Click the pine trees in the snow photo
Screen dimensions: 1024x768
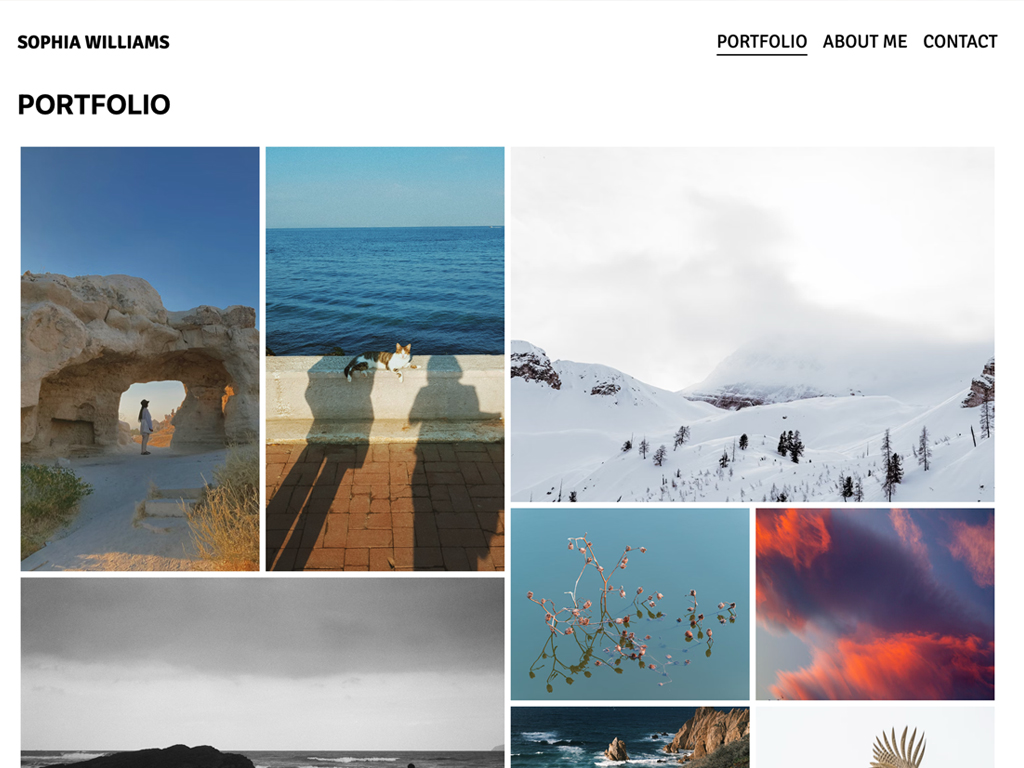(792, 445)
